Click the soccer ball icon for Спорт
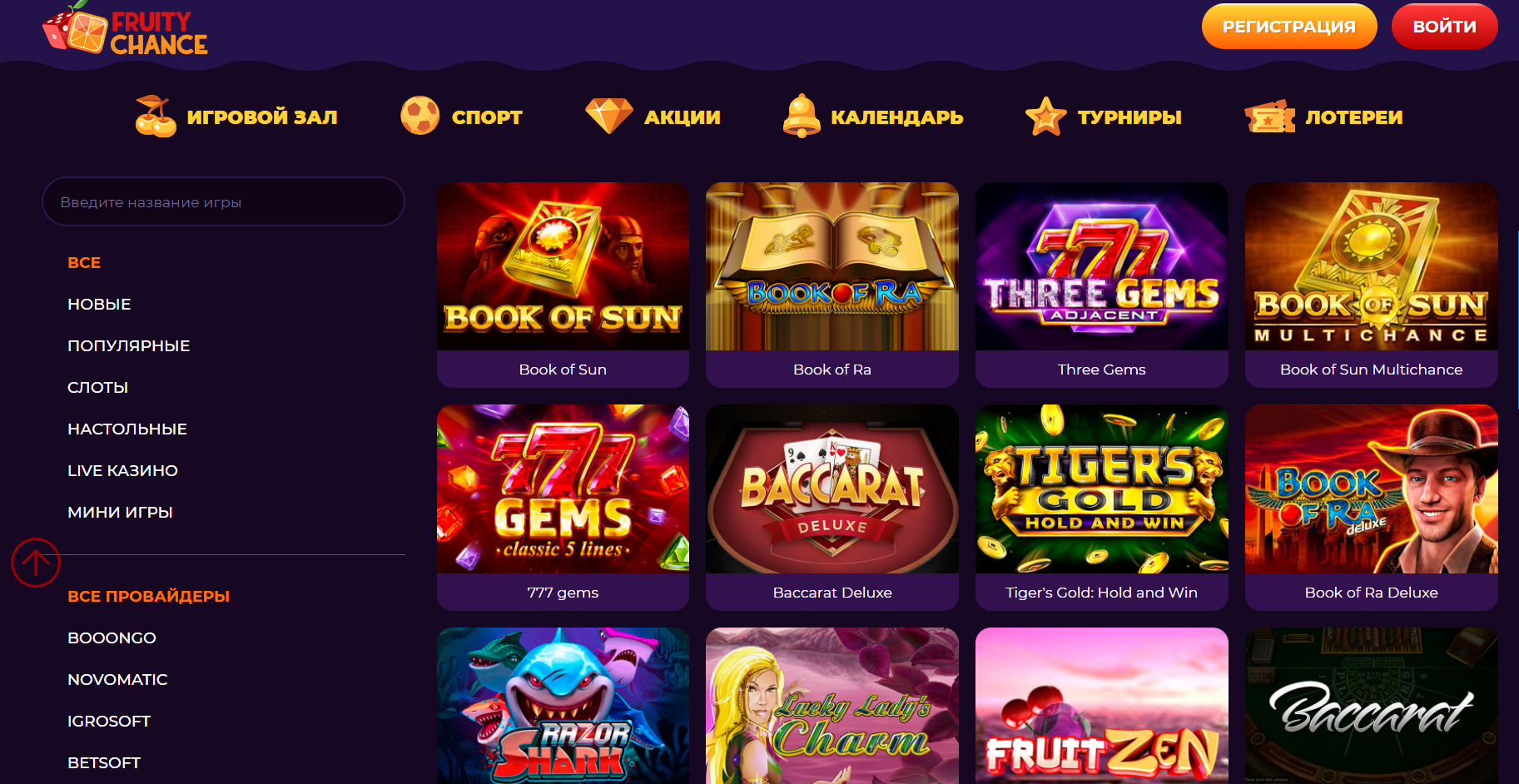The height and width of the screenshot is (784, 1519). 419,116
